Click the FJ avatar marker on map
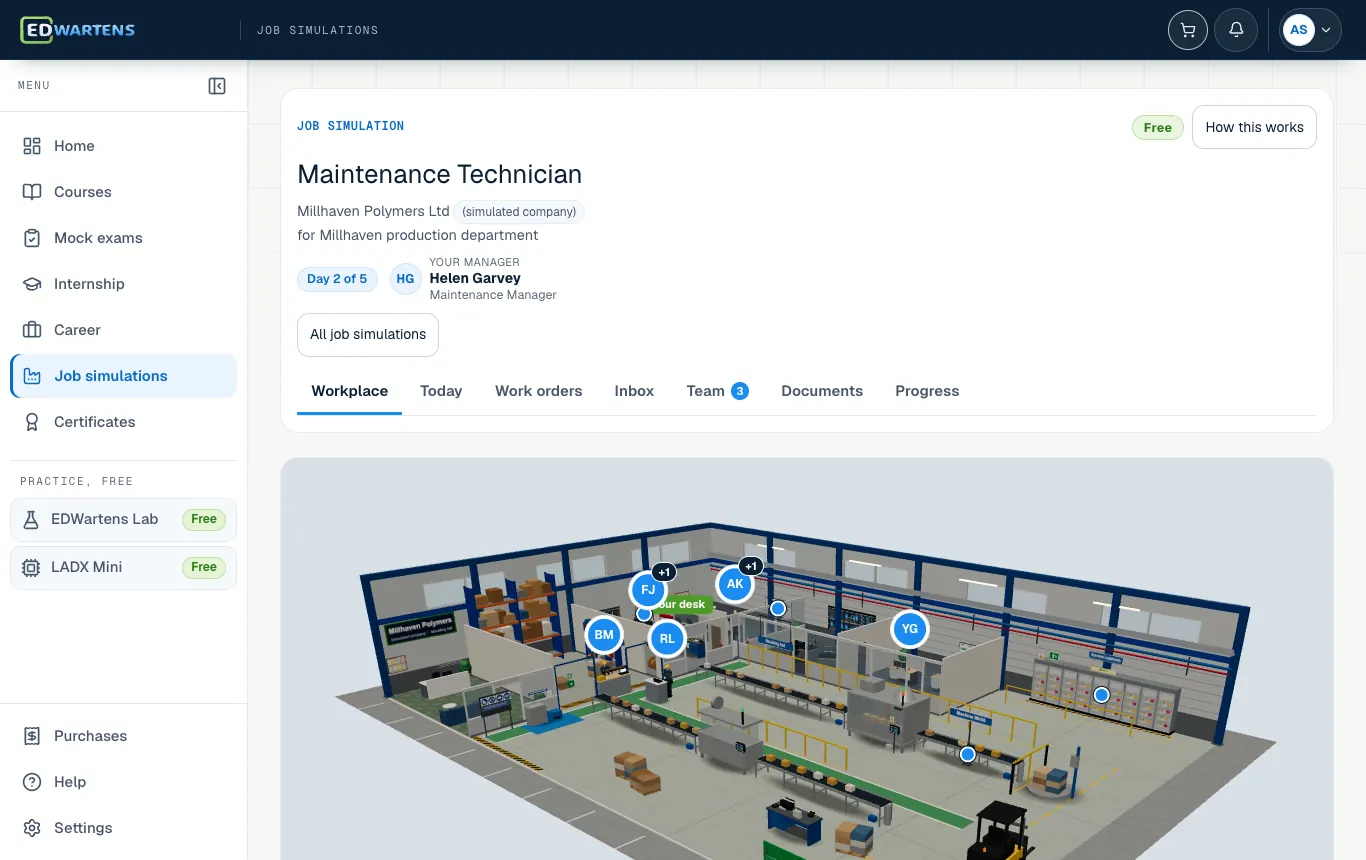 (648, 590)
